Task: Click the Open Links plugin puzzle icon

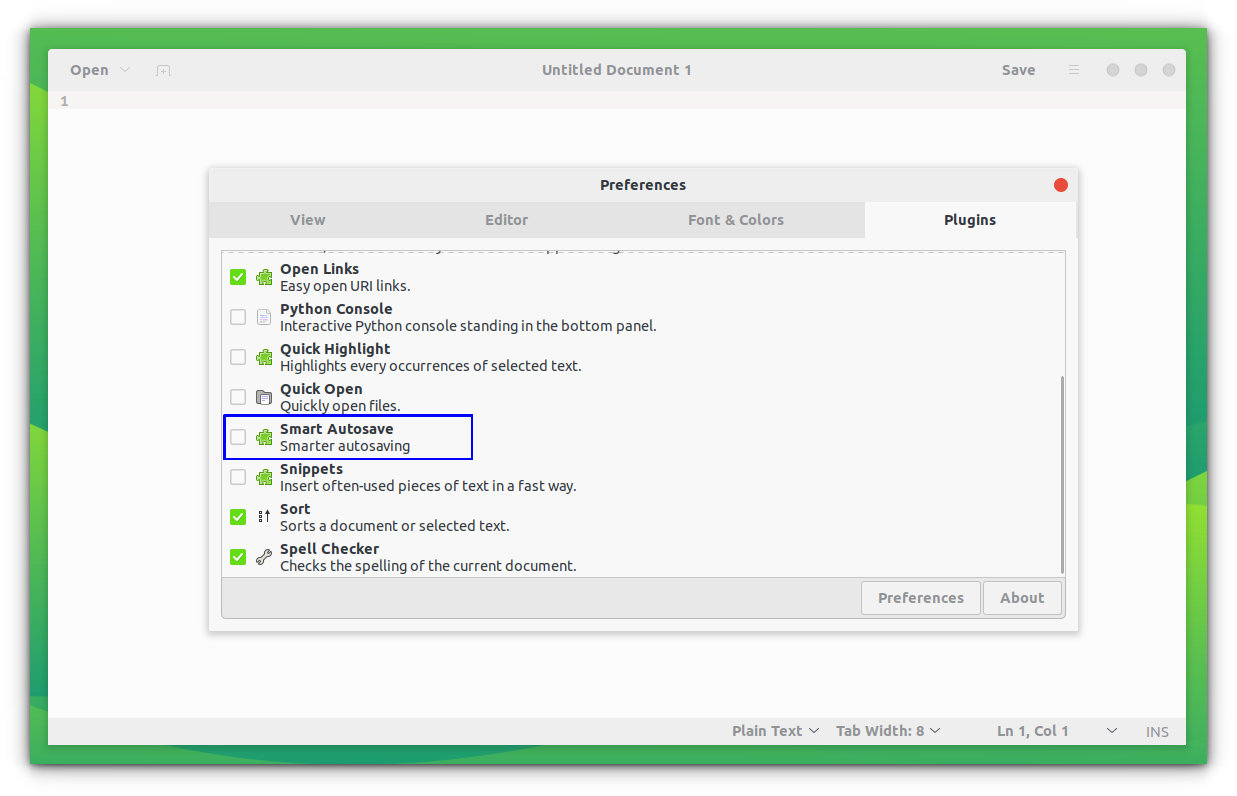Action: click(263, 277)
